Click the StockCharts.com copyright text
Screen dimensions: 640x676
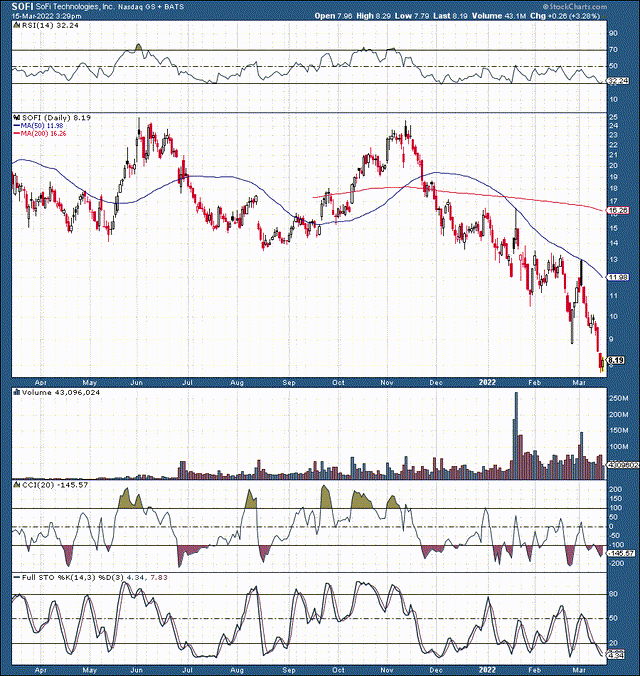click(x=574, y=6)
